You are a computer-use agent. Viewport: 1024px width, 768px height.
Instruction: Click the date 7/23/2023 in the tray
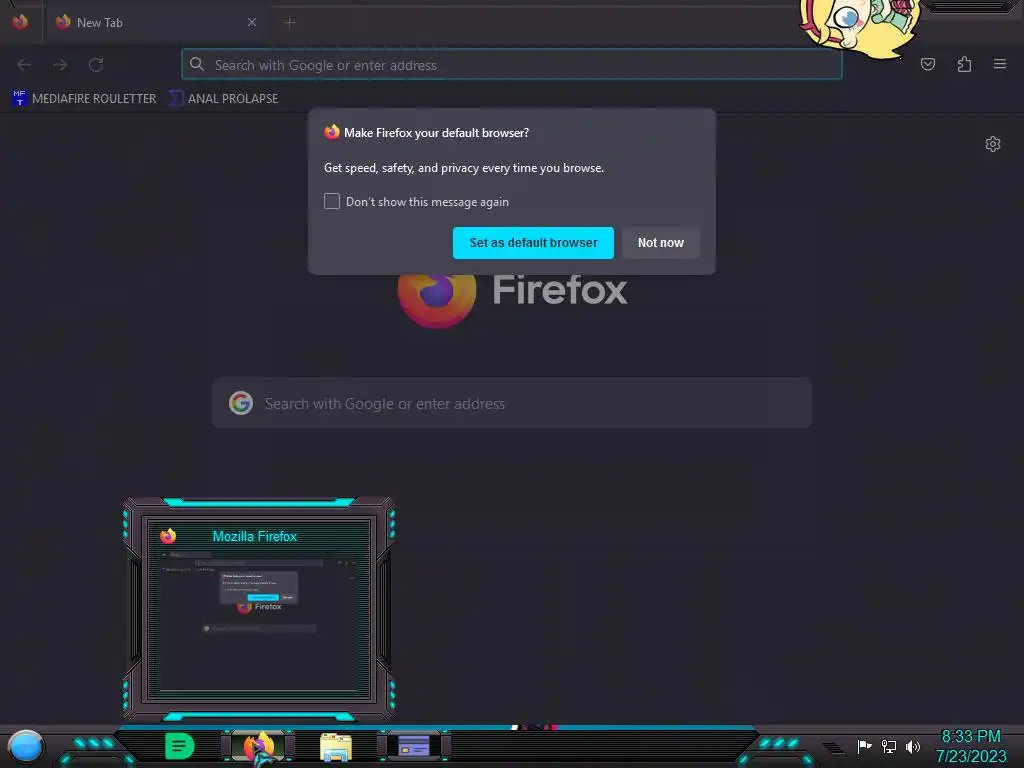[971, 756]
